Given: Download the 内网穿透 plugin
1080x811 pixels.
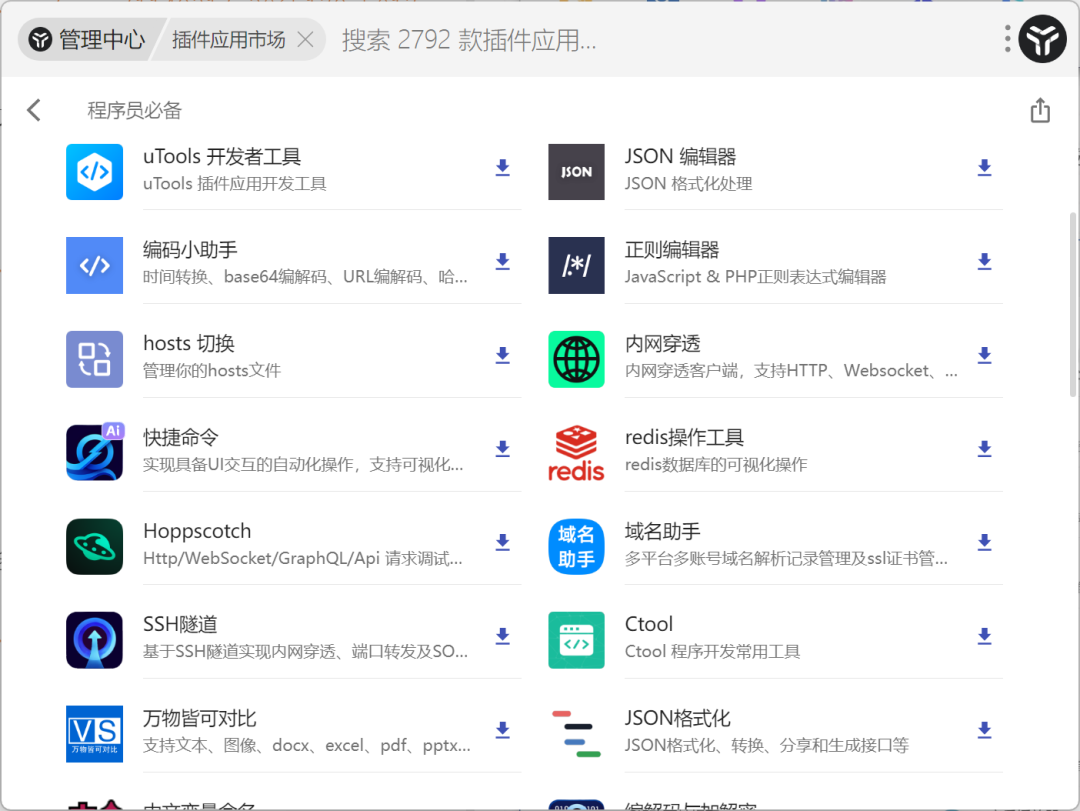Looking at the screenshot, I should 984,355.
